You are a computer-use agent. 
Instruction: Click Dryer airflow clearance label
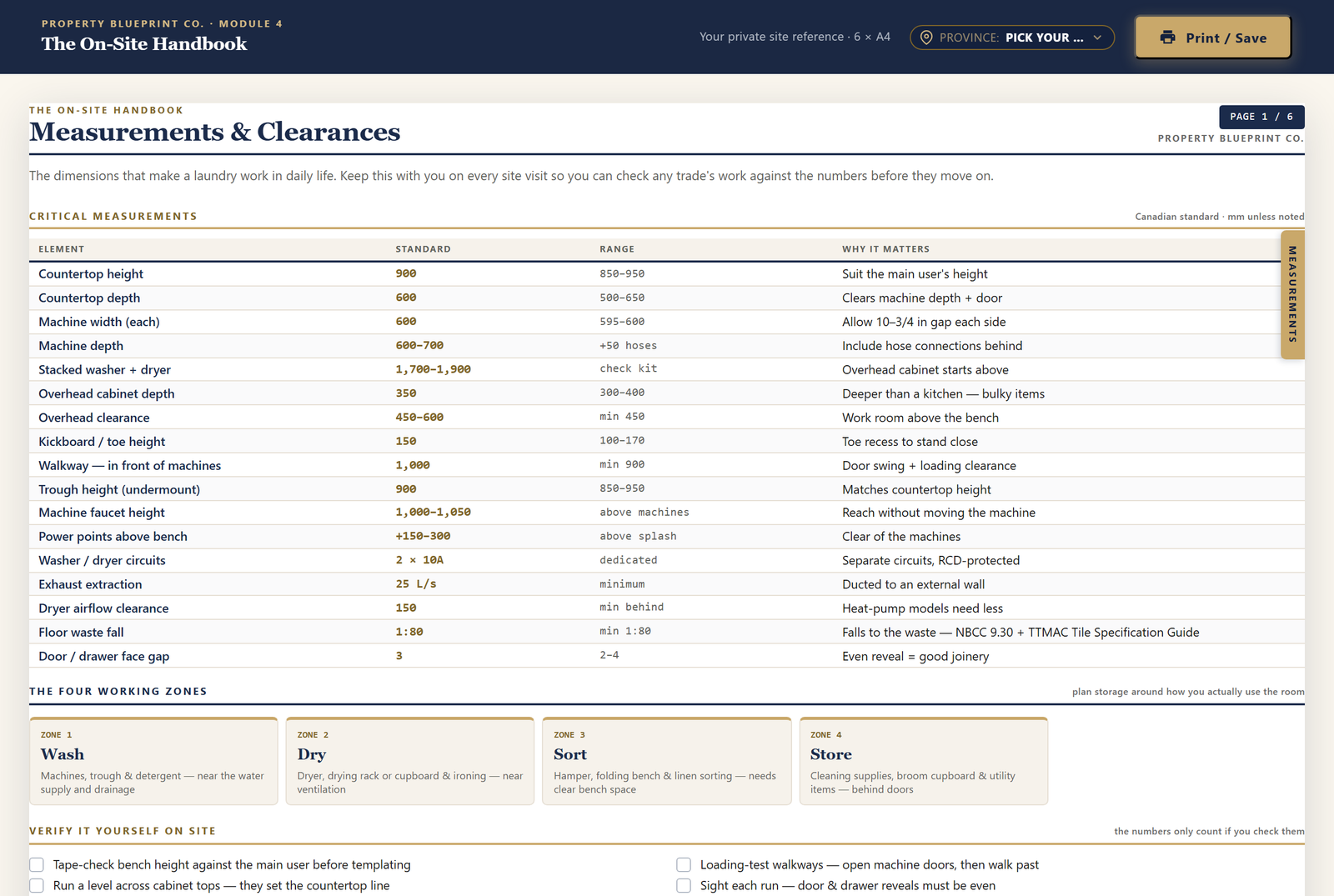(x=103, y=608)
